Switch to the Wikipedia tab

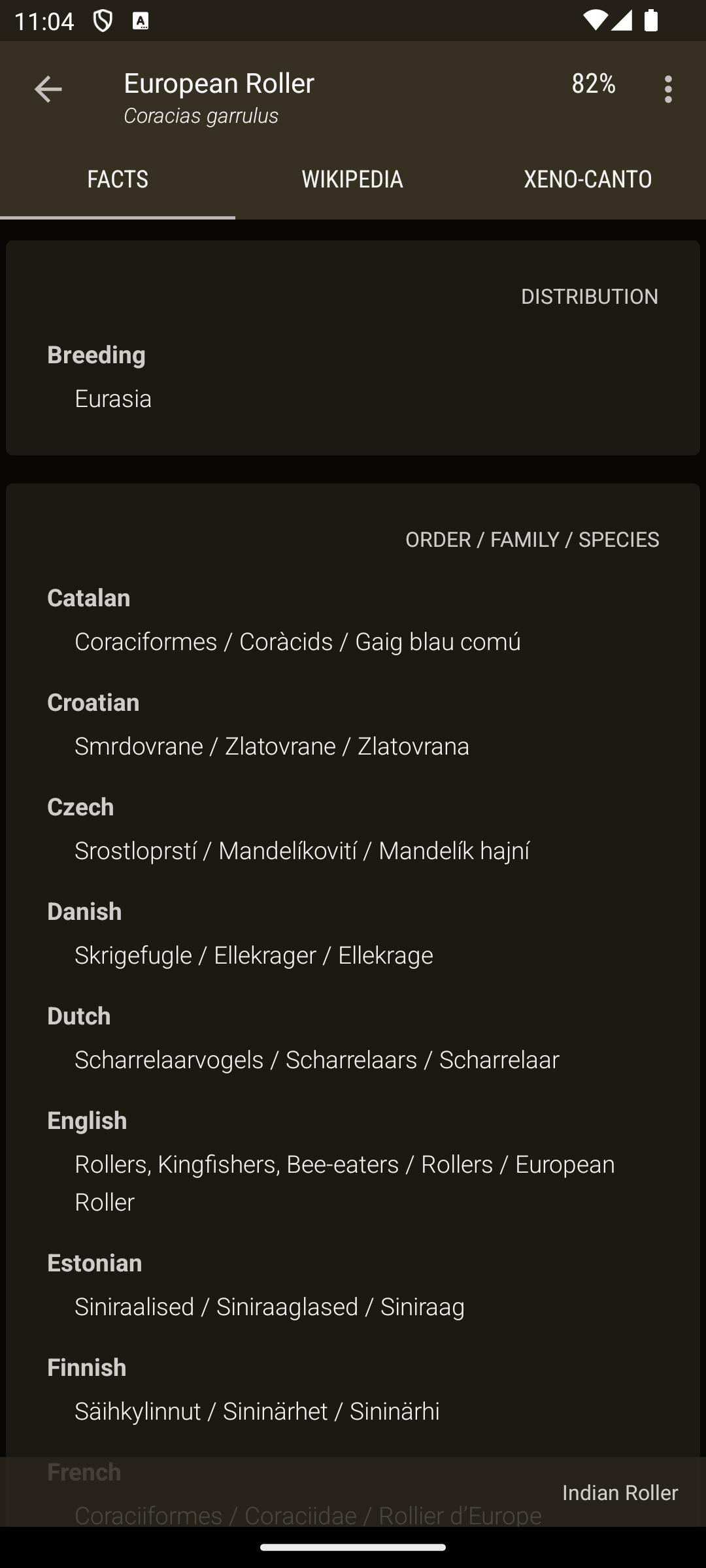352,179
